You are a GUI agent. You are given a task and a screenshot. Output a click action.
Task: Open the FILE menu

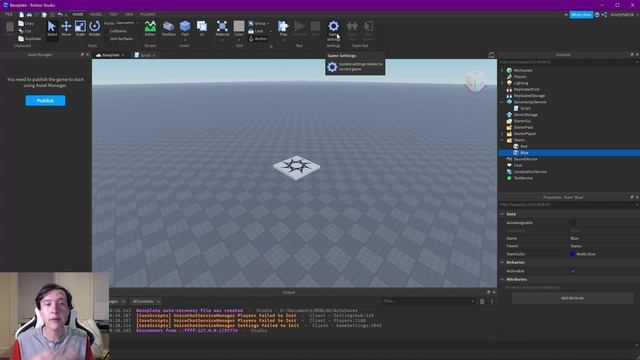pos(9,14)
